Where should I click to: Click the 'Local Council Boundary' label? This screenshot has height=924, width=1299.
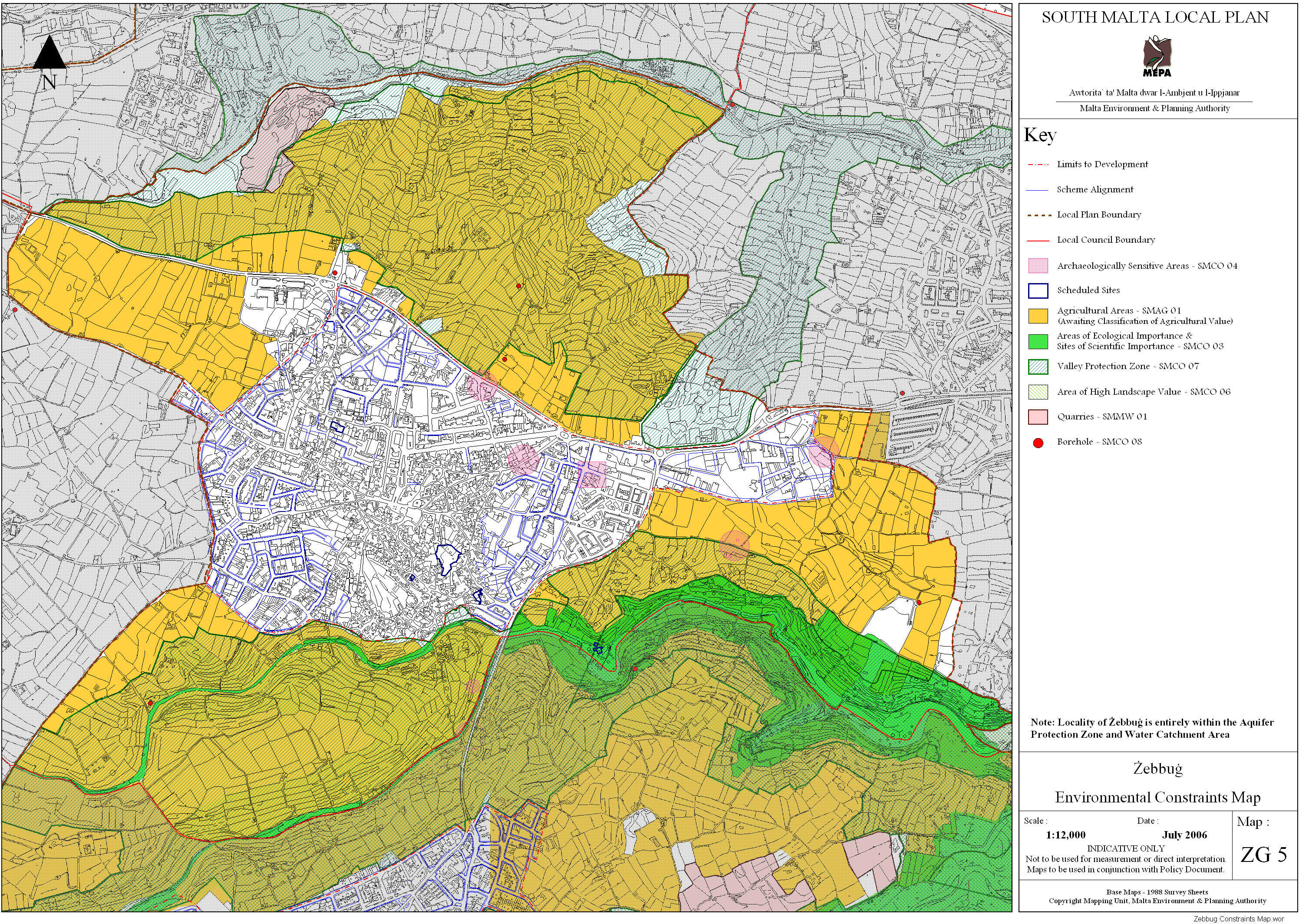click(1106, 240)
